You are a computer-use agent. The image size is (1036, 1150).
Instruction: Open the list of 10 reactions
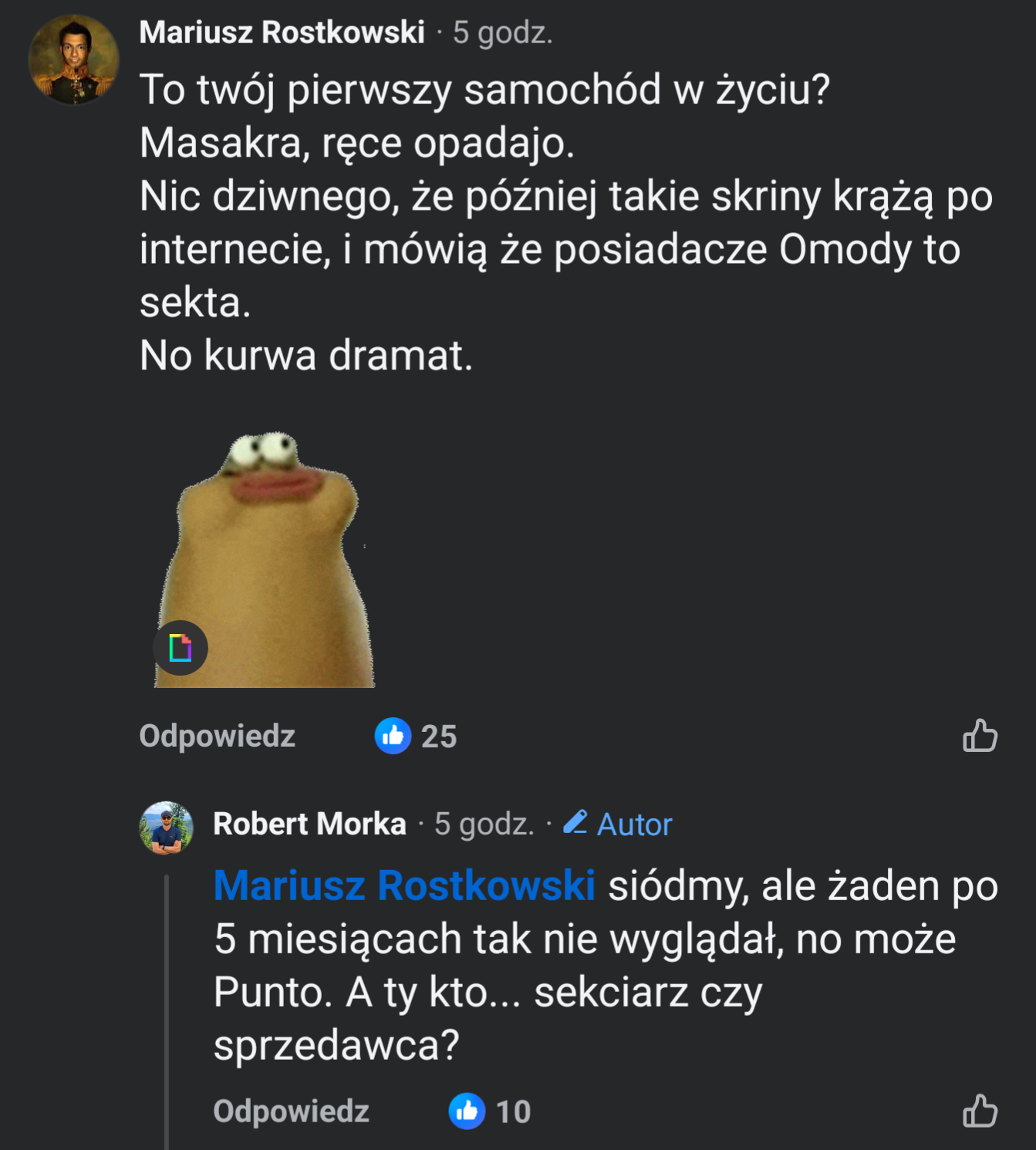[x=513, y=1112]
